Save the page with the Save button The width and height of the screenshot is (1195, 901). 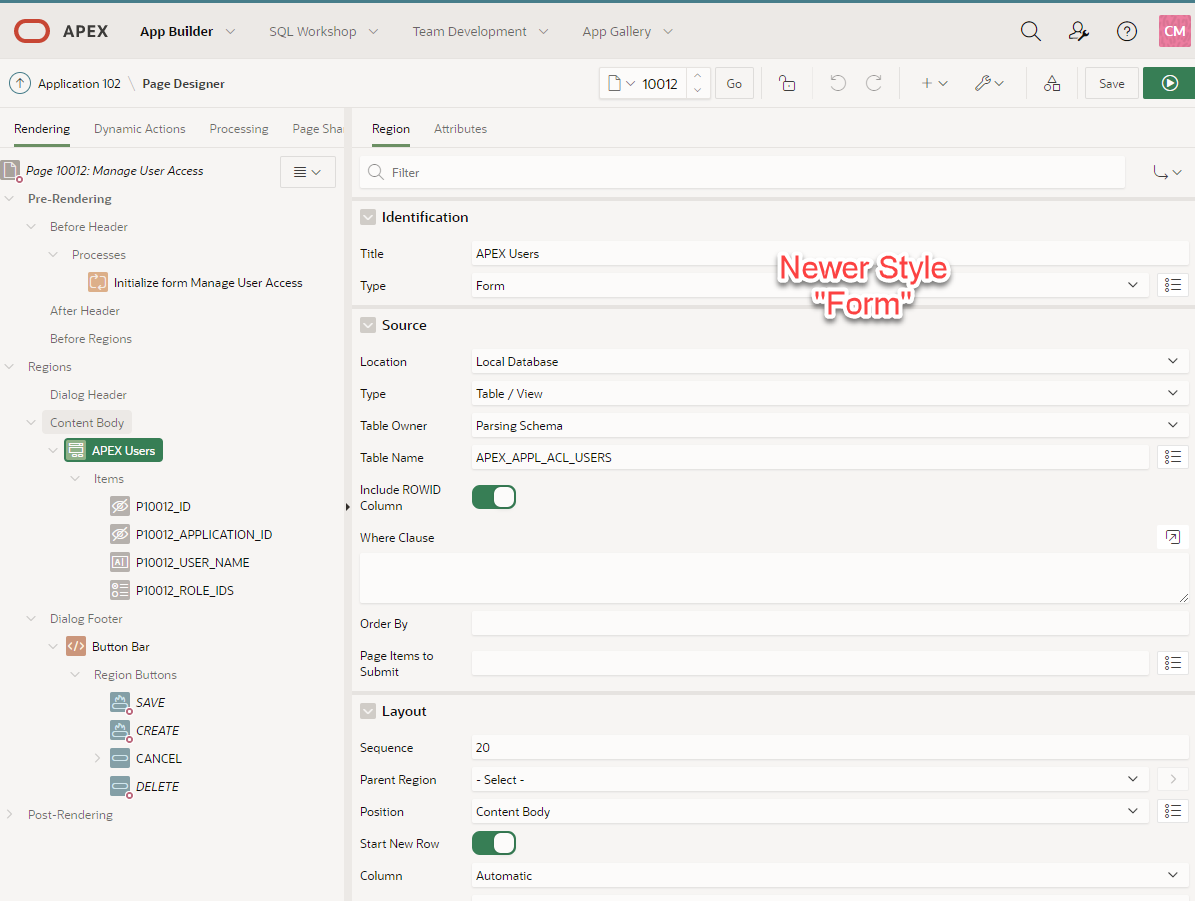tap(1111, 83)
